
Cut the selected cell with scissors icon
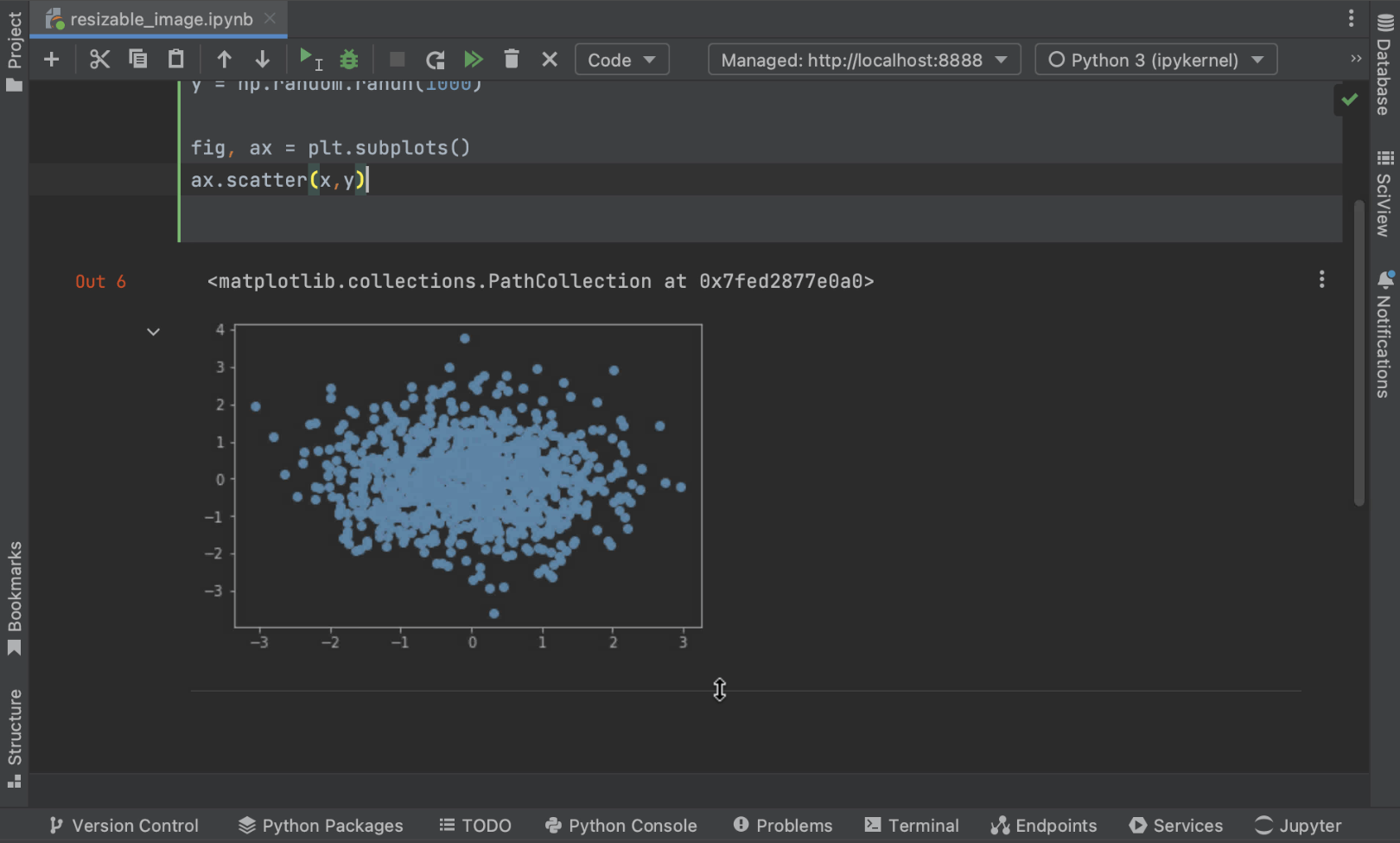pos(99,60)
